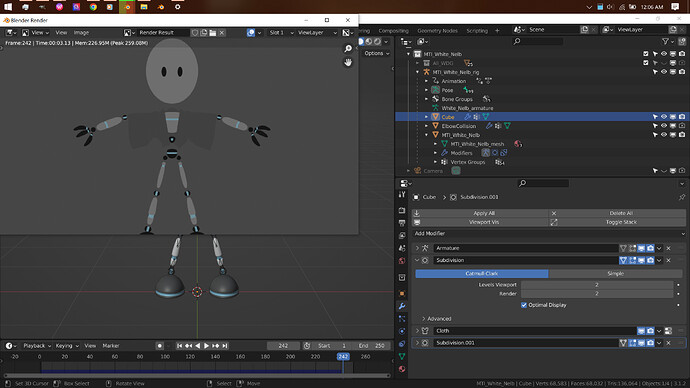Open Subdivision modifier extras dropdown arrow
690x388 pixels.
tap(659, 260)
